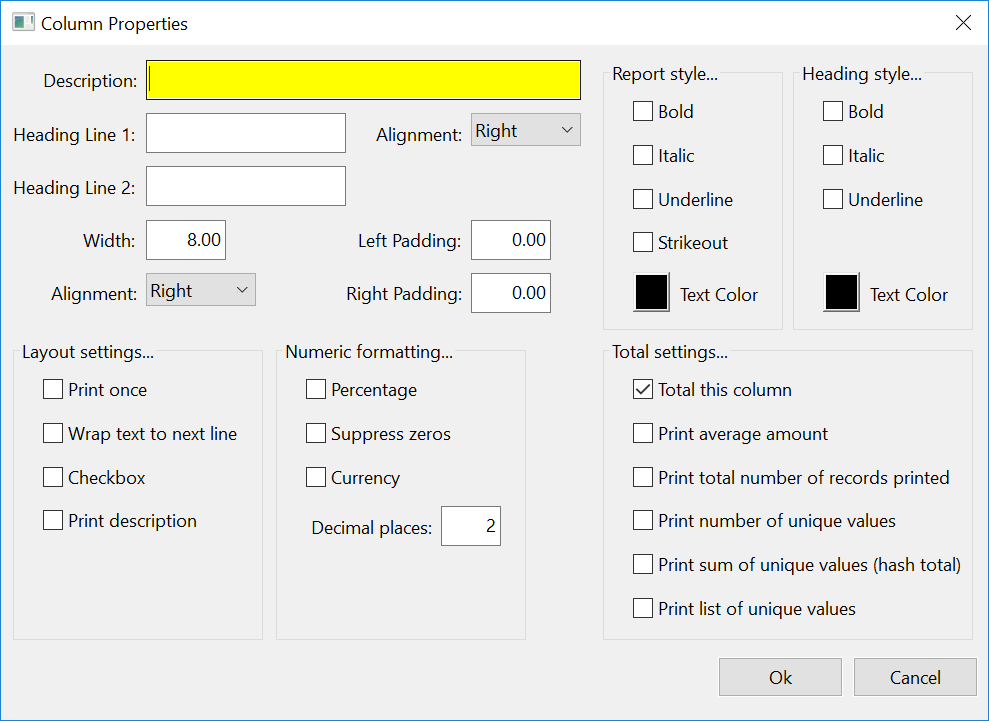Check Print average amount
Screen dimensions: 989x721
643,434
